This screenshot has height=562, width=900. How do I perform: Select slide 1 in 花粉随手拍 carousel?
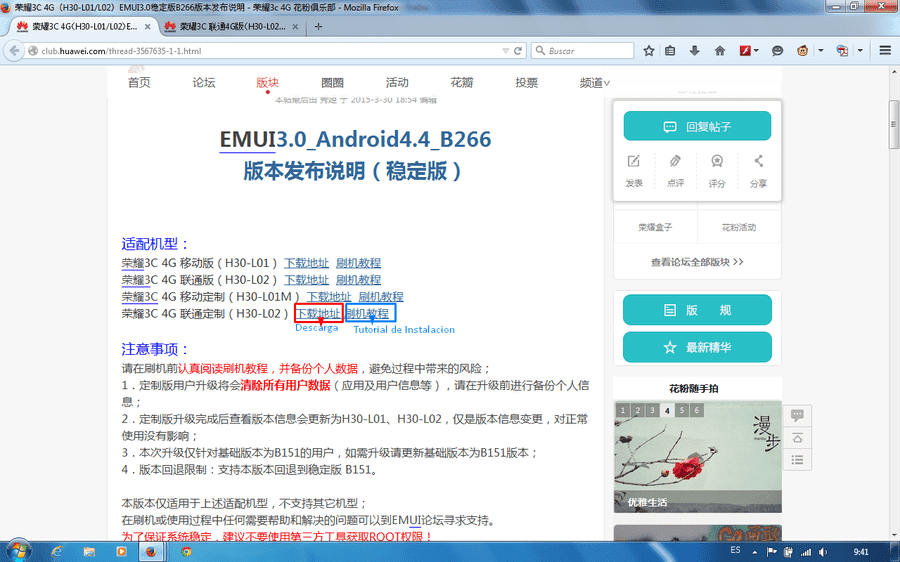click(x=622, y=410)
